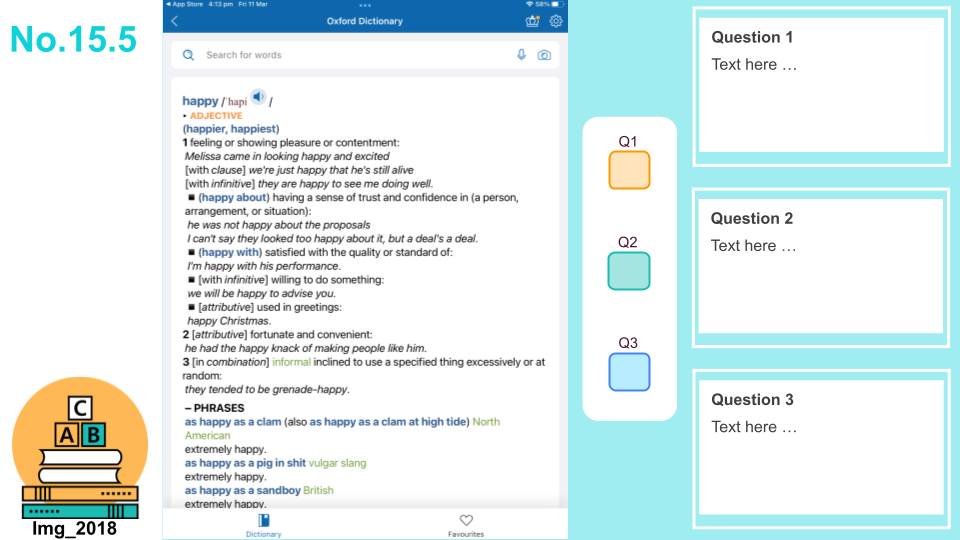This screenshot has width=960, height=540.
Task: Click the ADJECTIVE label
Action: pos(216,116)
